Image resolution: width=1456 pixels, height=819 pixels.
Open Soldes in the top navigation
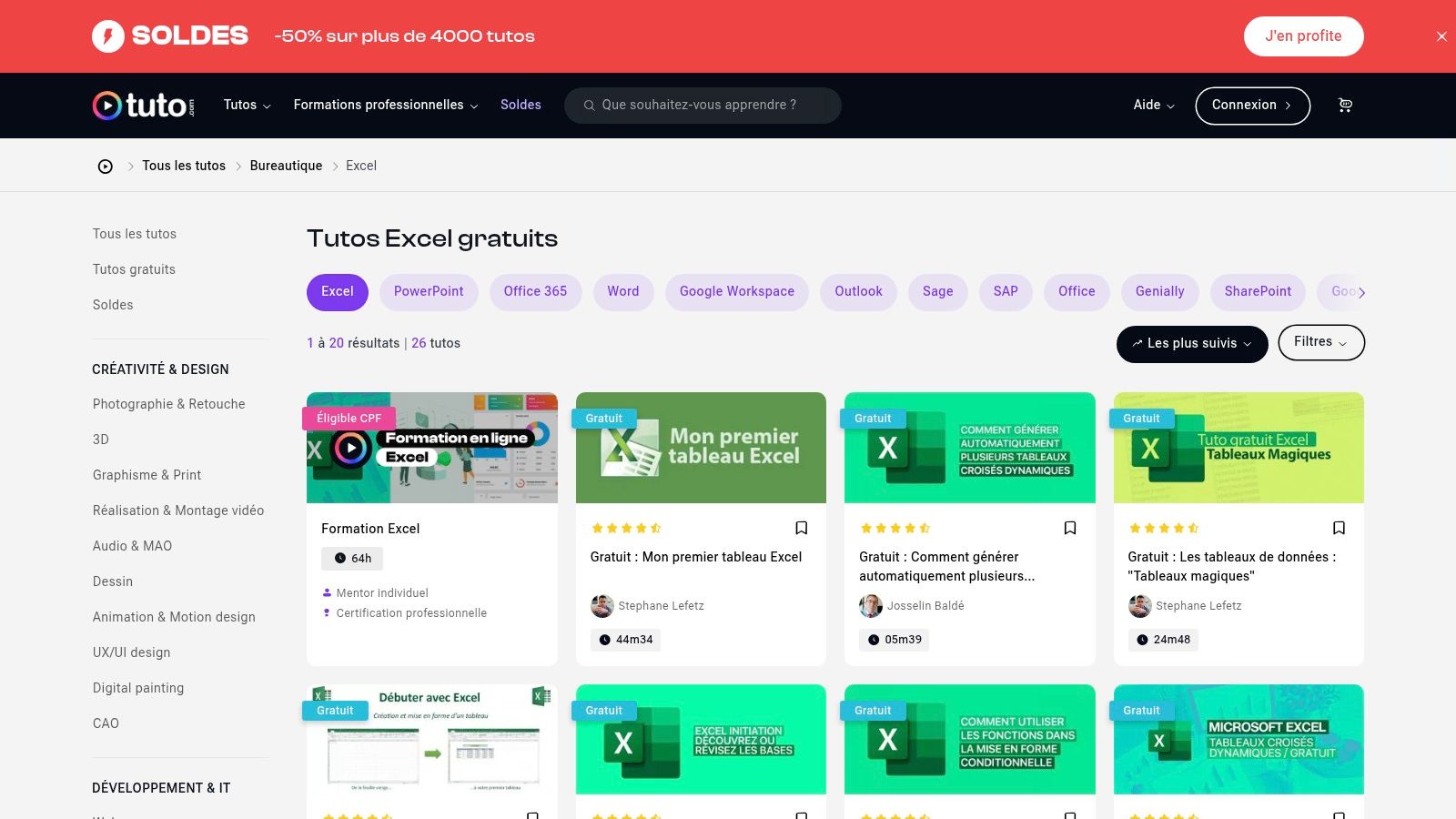[521, 106]
